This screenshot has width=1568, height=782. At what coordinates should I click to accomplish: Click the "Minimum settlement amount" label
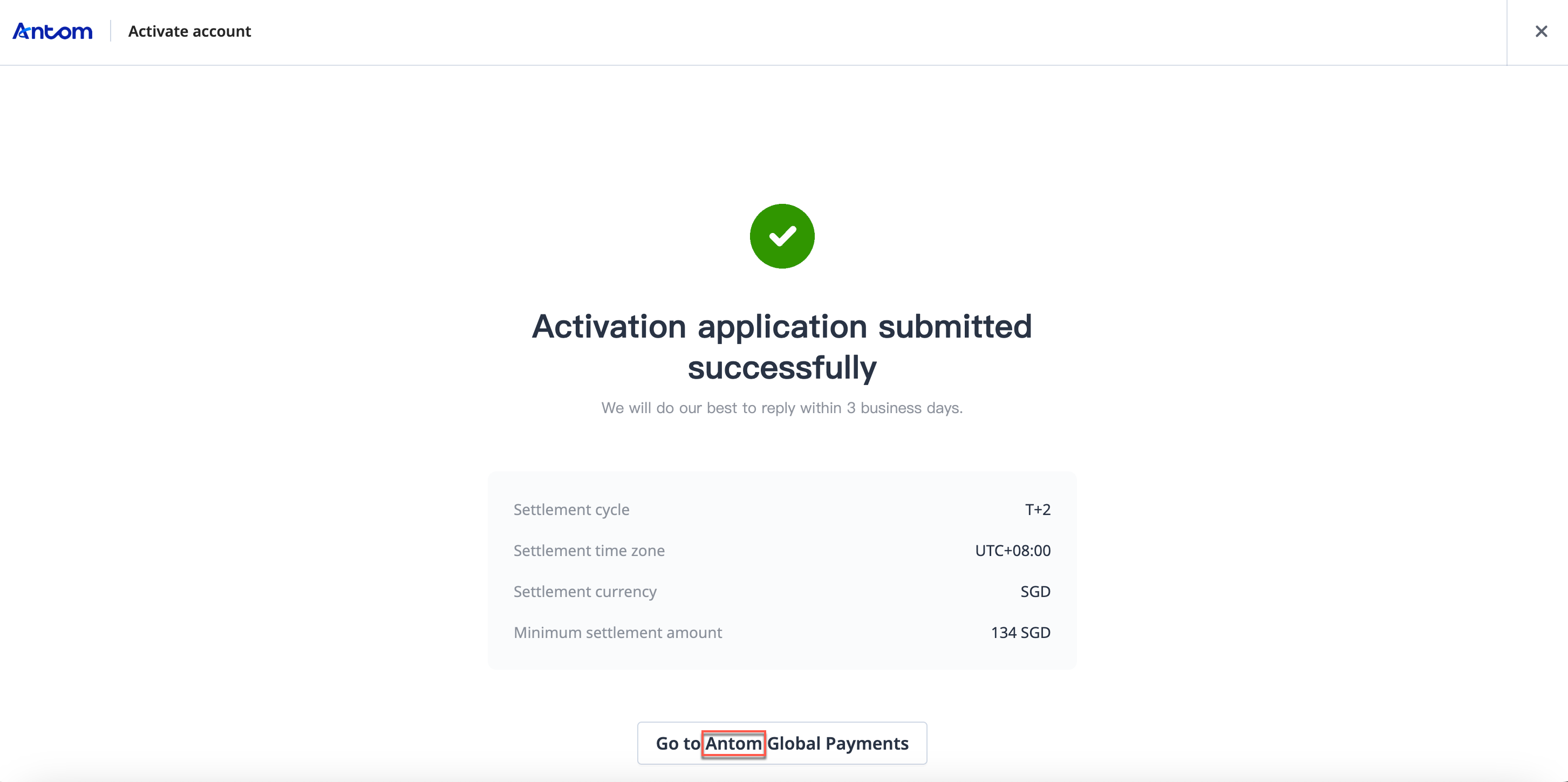pyautogui.click(x=617, y=633)
